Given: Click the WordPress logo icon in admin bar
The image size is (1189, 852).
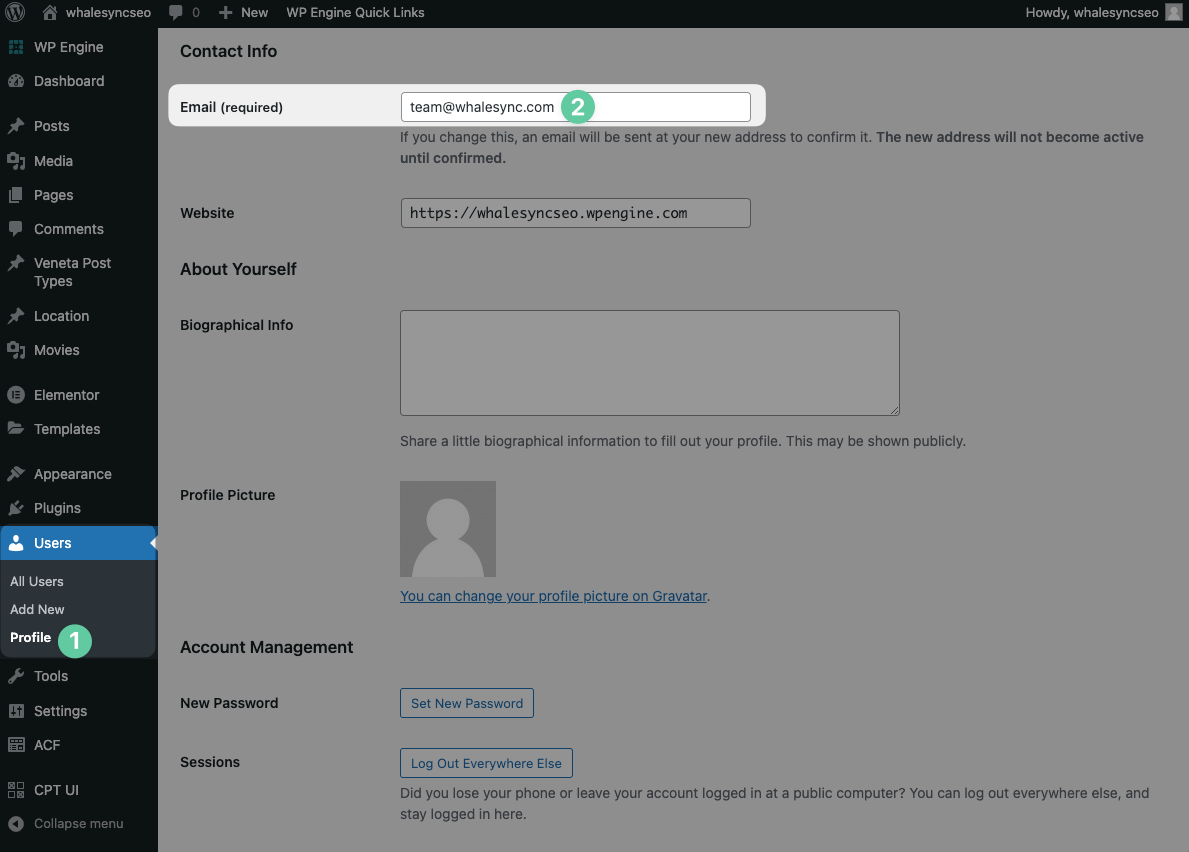Looking at the screenshot, I should click(x=15, y=12).
